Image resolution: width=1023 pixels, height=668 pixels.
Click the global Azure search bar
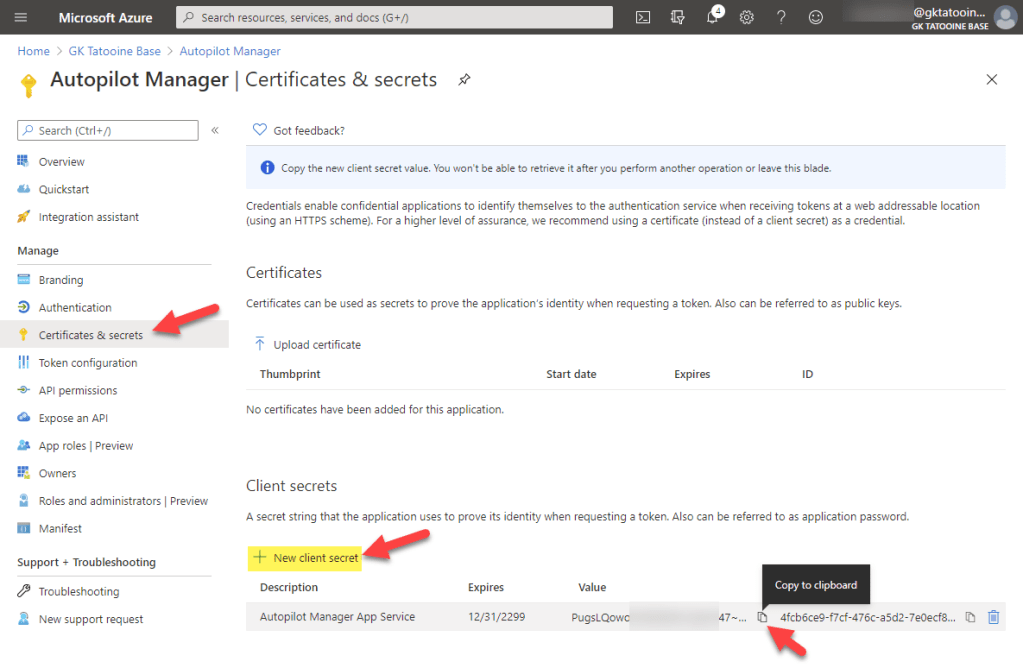[395, 16]
